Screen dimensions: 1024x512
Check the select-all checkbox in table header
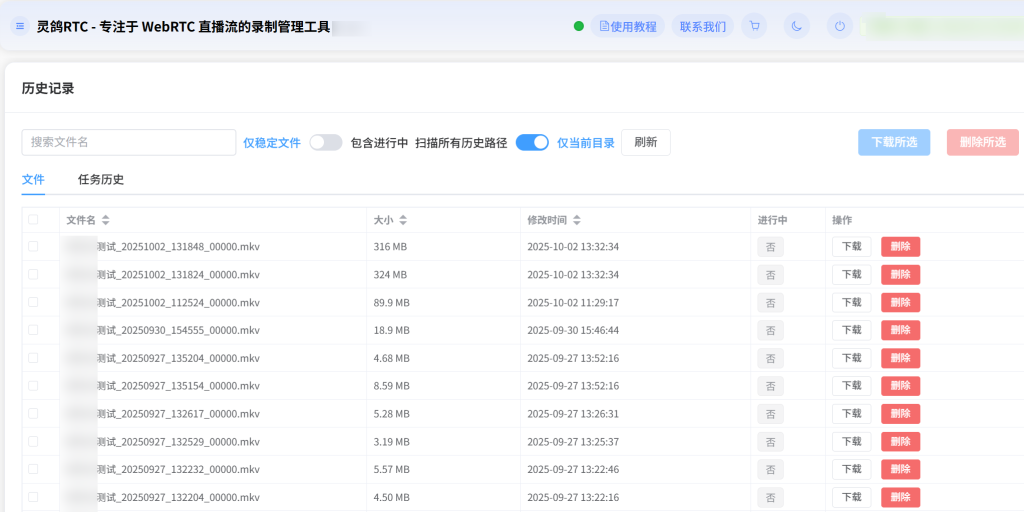coord(33,220)
